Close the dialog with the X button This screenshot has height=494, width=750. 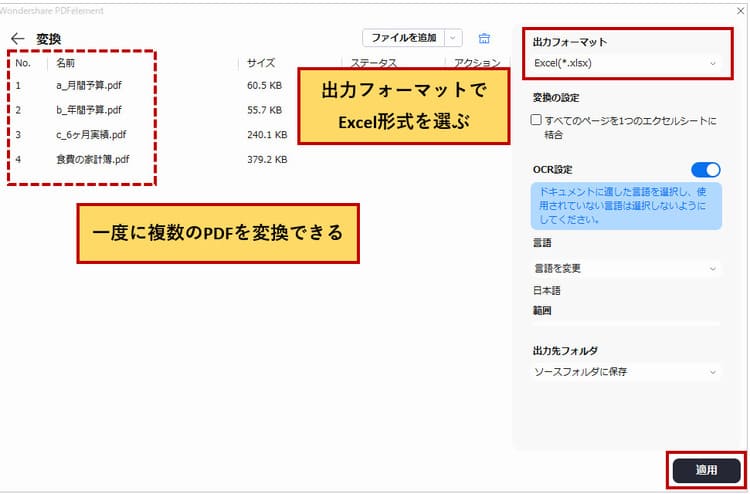pos(740,11)
